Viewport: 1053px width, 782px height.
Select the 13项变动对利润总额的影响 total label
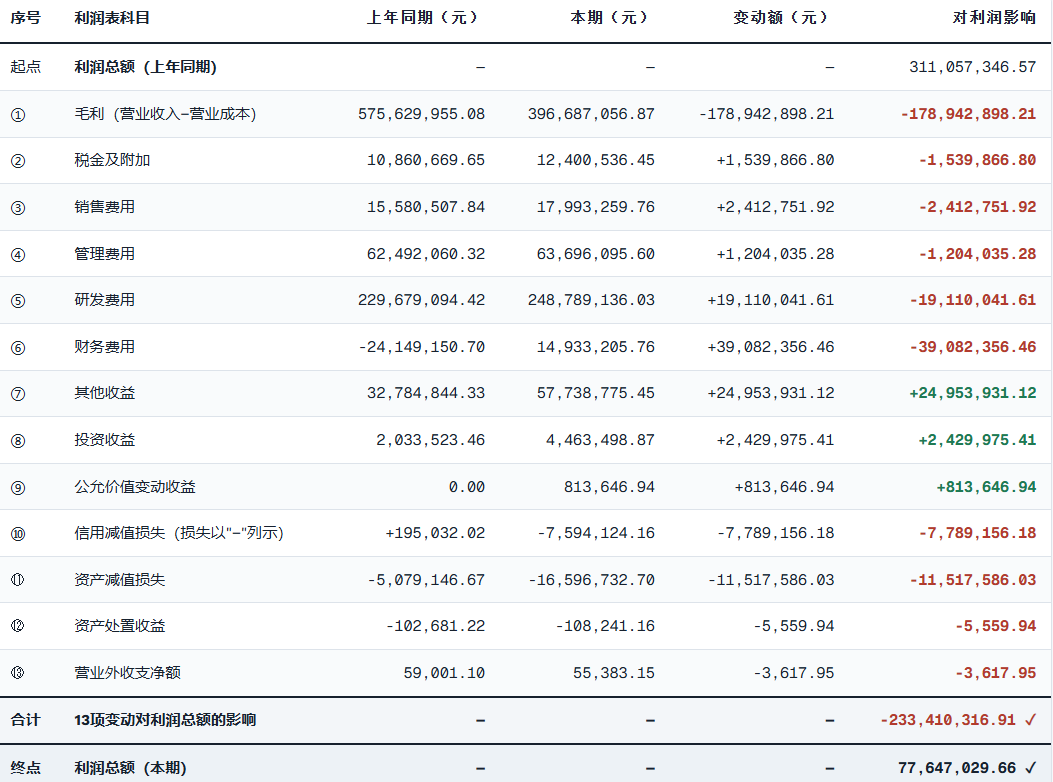pyautogui.click(x=165, y=720)
